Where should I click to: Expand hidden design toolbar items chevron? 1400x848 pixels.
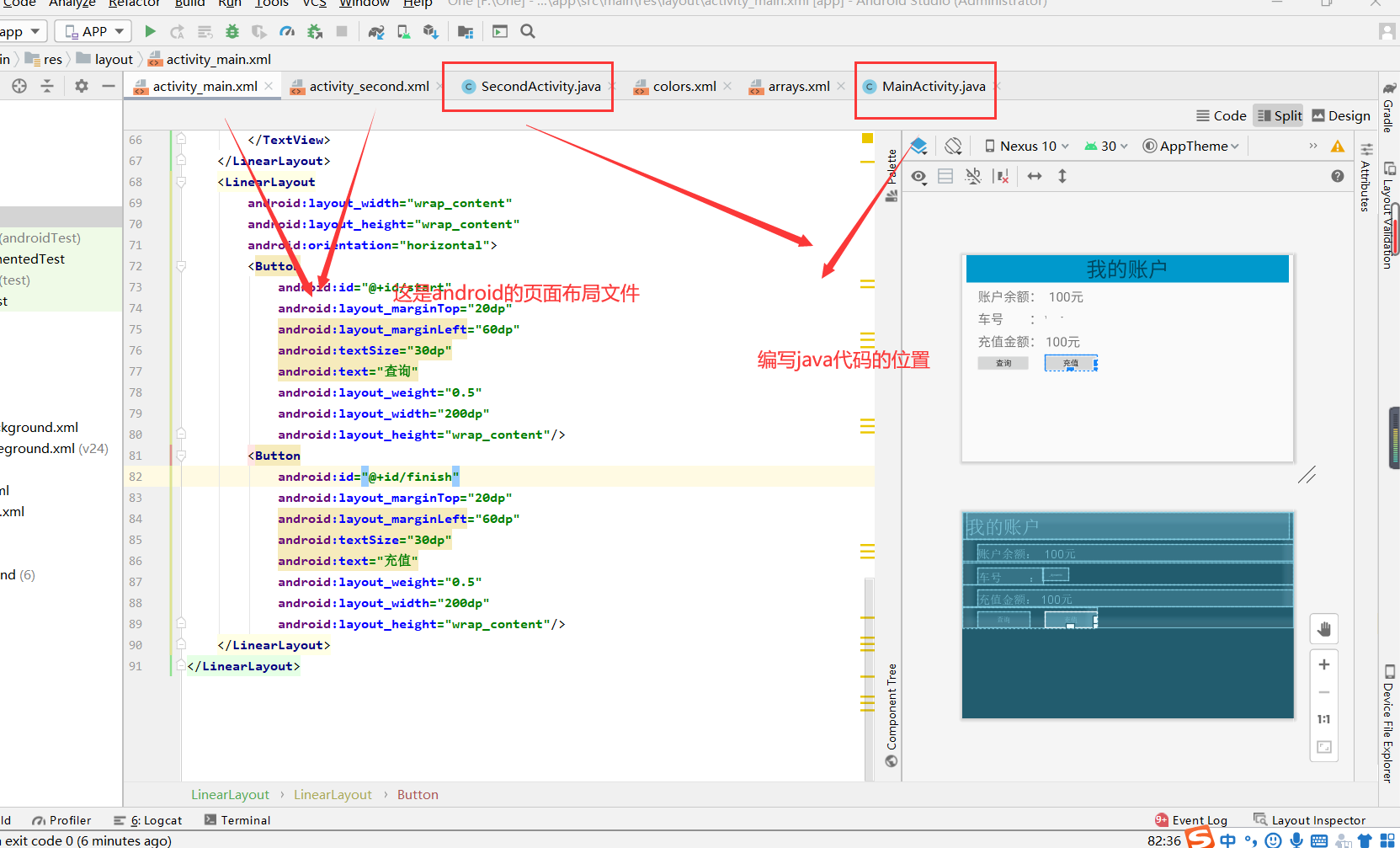pos(1312,146)
